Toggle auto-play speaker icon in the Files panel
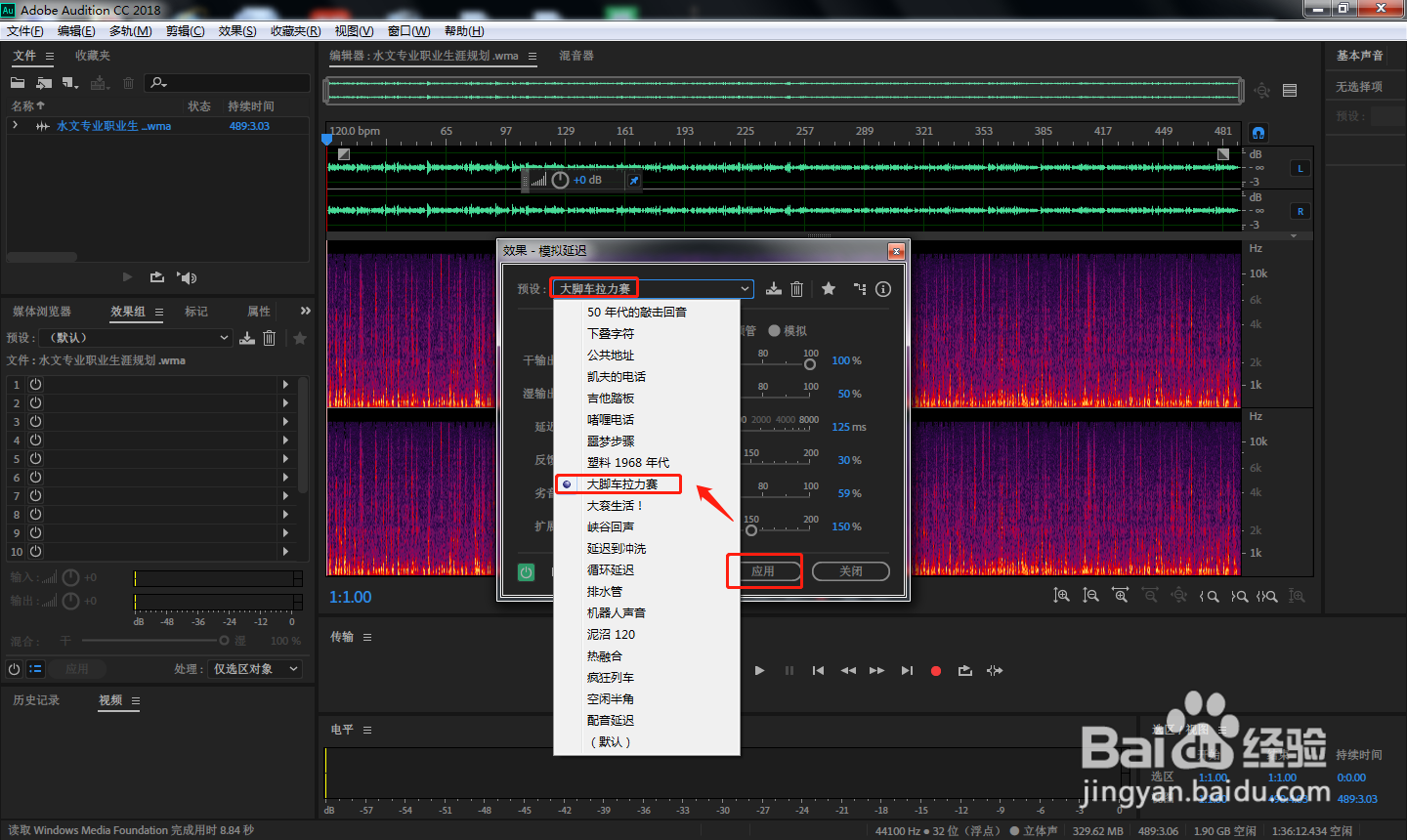Screen dimensions: 1407x840 tap(187, 277)
